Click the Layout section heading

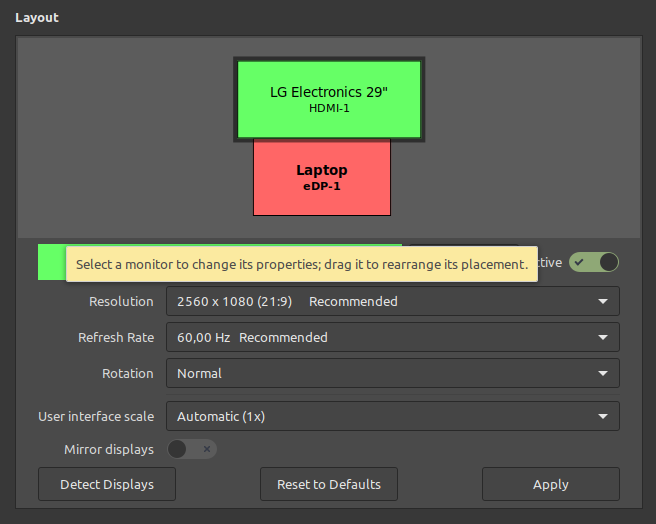[37, 17]
